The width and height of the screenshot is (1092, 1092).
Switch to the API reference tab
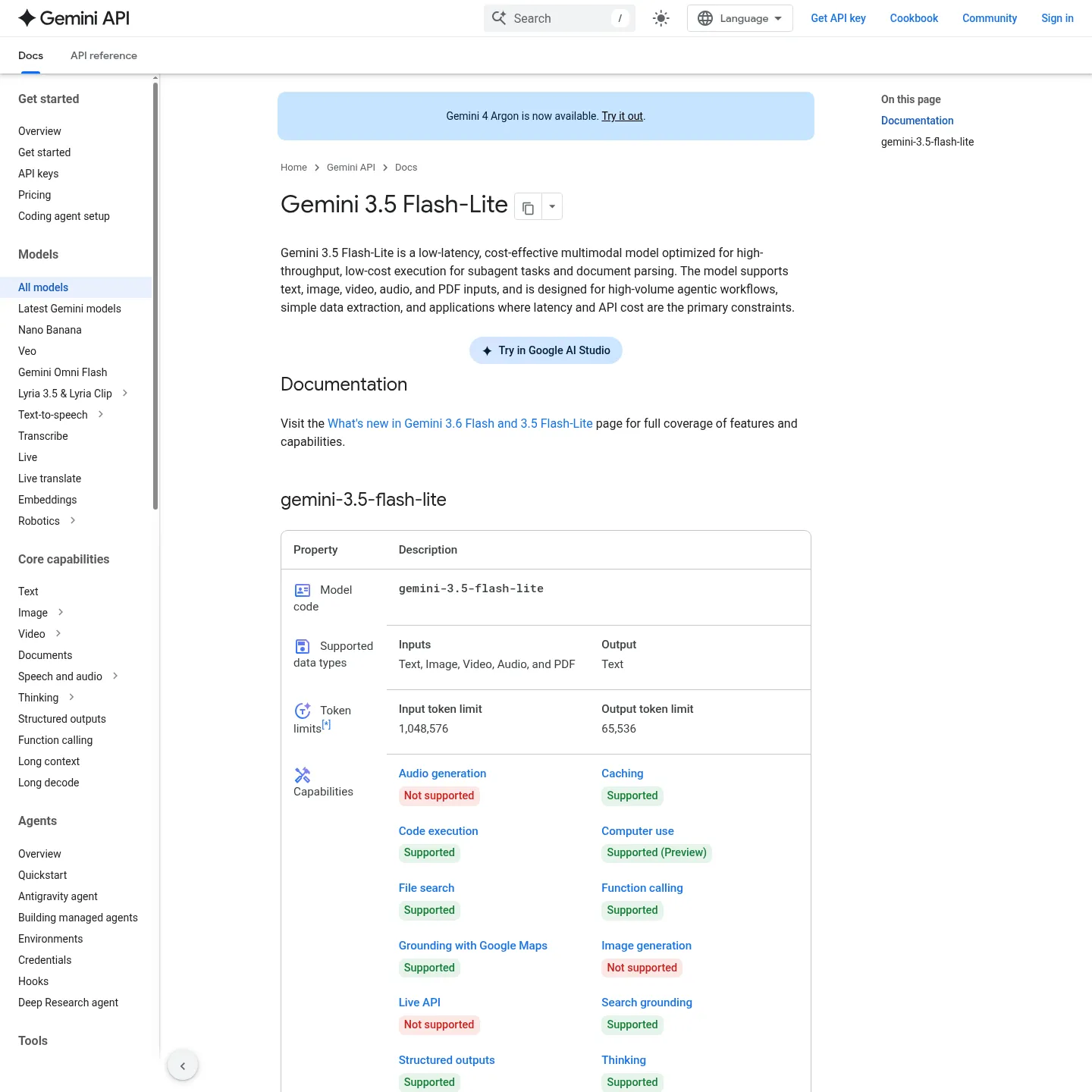(104, 55)
